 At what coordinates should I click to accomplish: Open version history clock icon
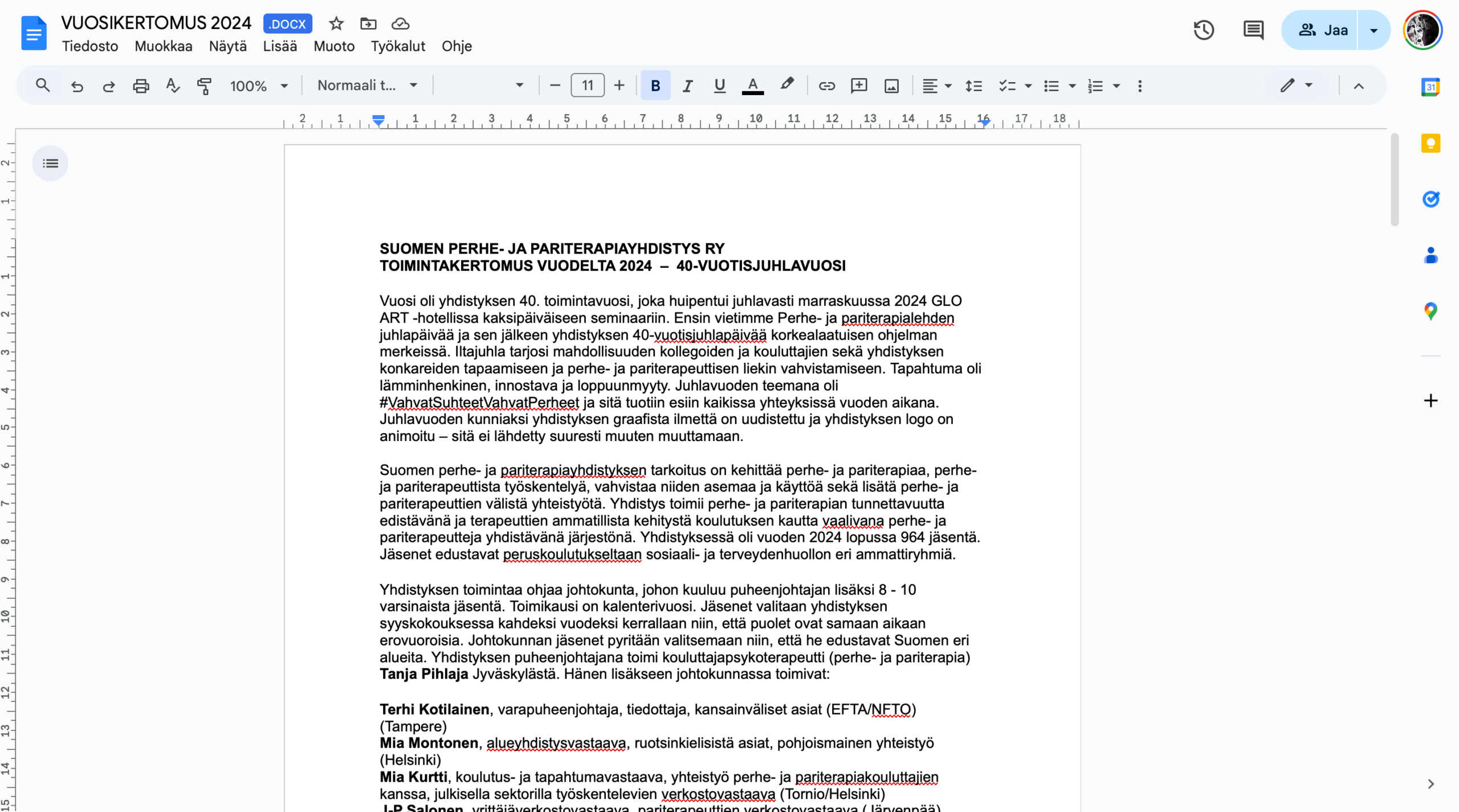pos(1204,30)
